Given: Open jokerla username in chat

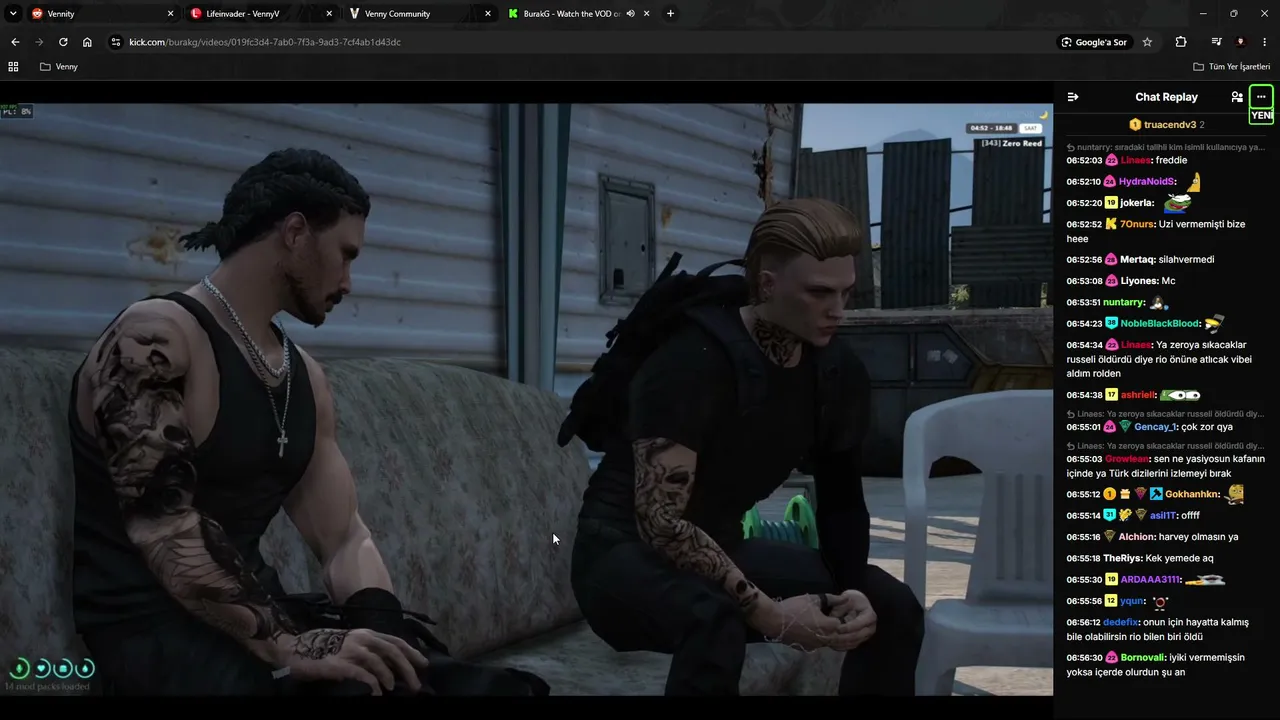Looking at the screenshot, I should pos(1136,203).
